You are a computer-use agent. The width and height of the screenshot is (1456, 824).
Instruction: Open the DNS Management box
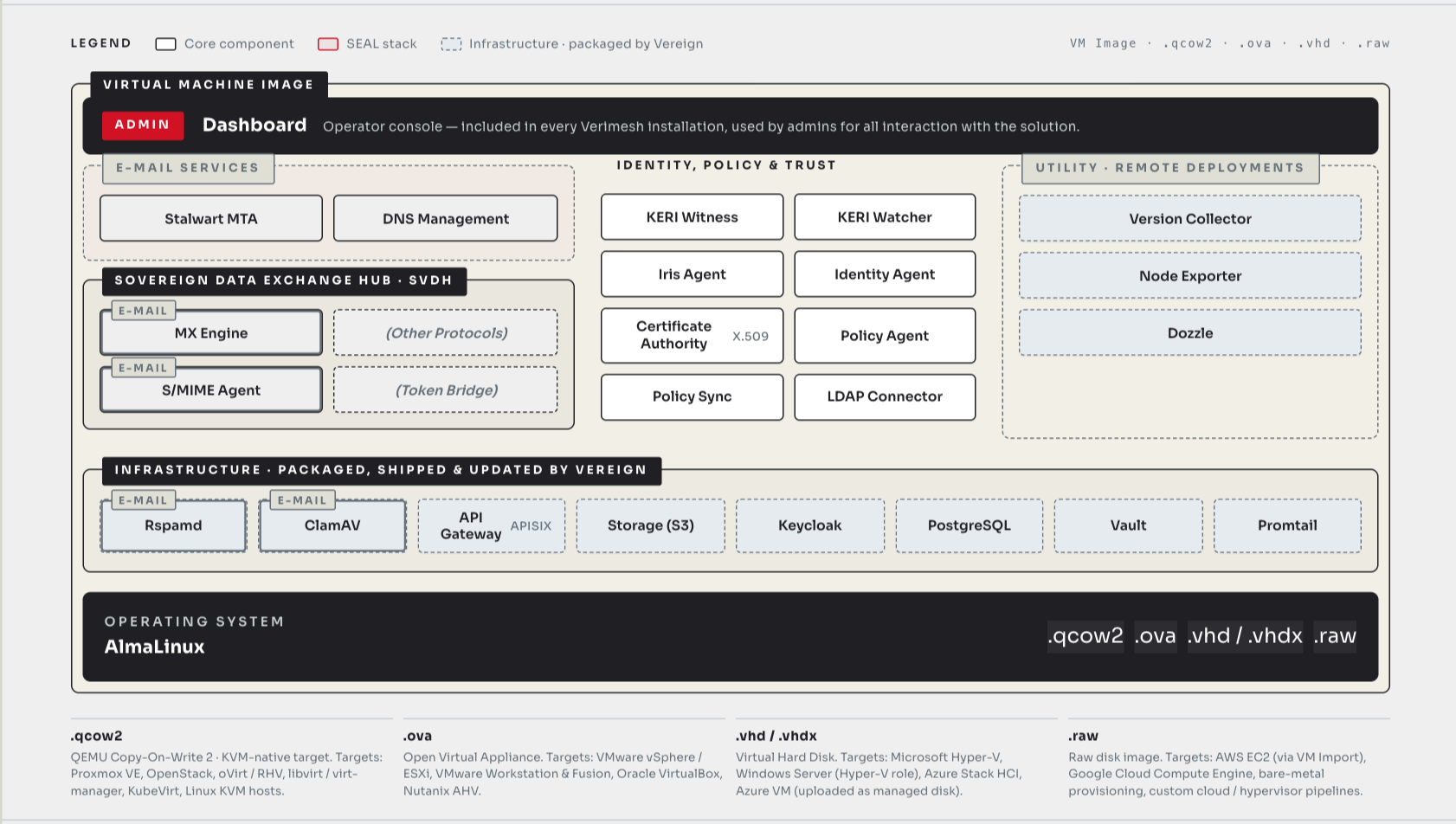click(x=446, y=218)
